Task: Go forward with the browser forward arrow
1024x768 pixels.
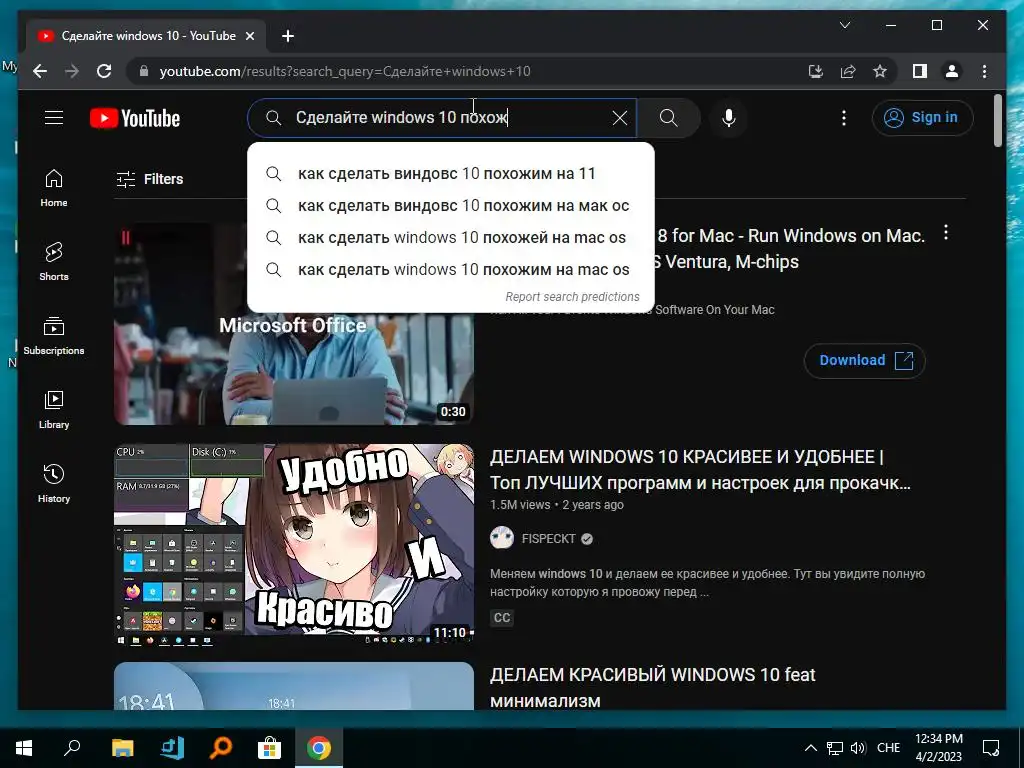Action: 72,71
